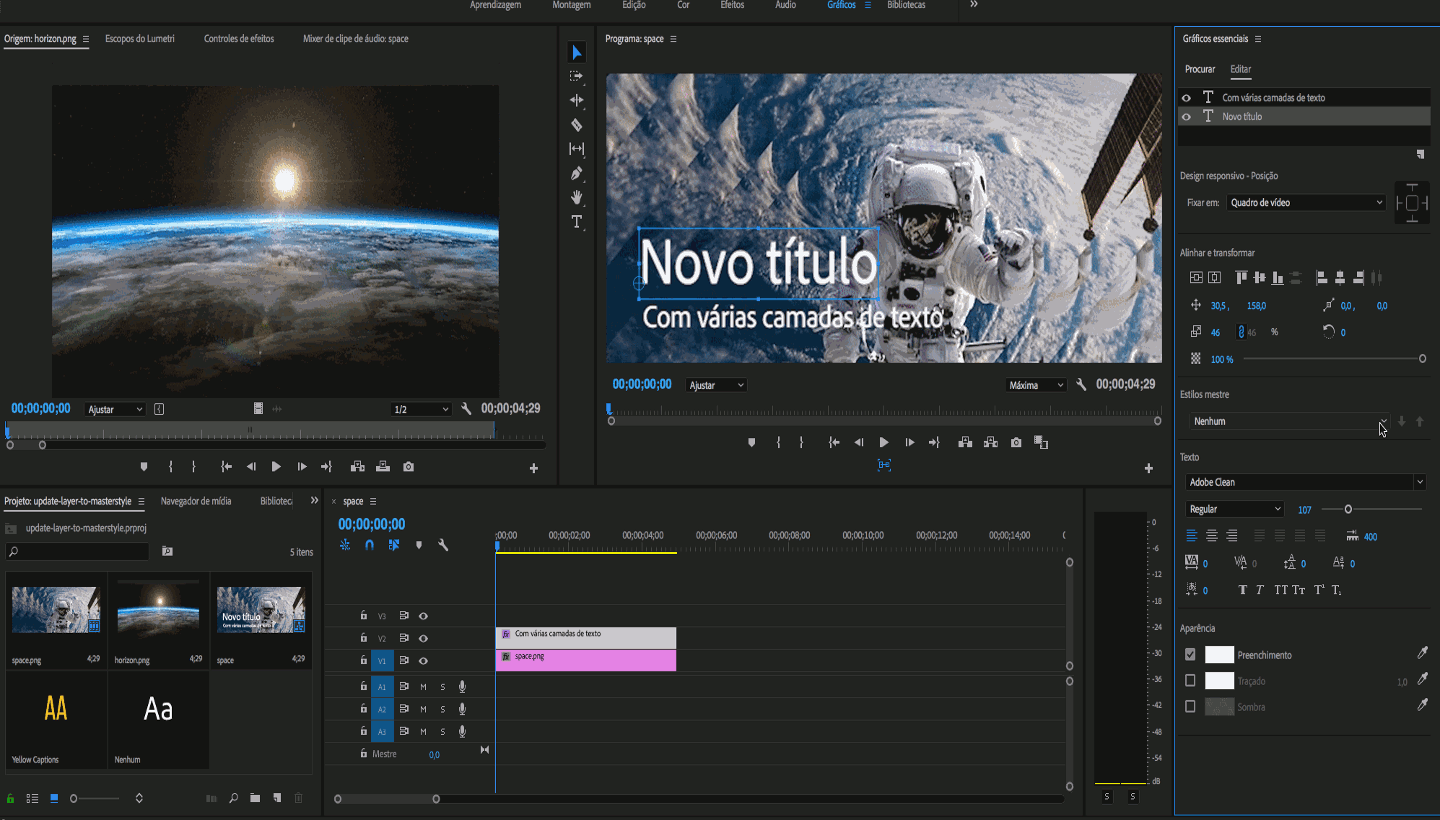Play the Program monitor sequence
The height and width of the screenshot is (820, 1440).
coord(884,442)
